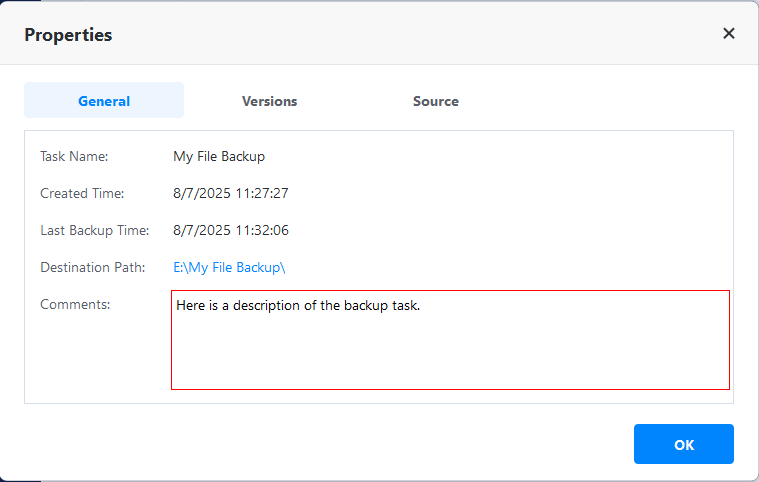Switch to the Source tab
The height and width of the screenshot is (482, 759).
tap(435, 101)
